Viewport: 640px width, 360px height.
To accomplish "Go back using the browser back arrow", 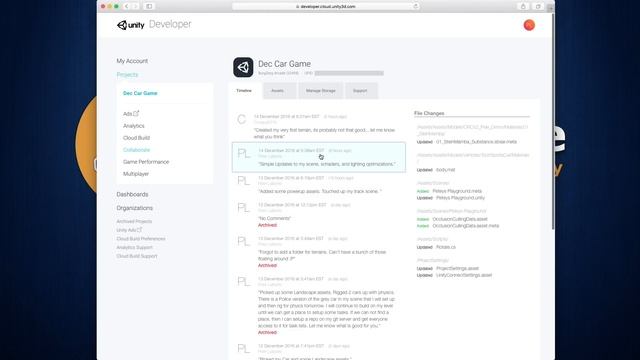I will (127, 6).
